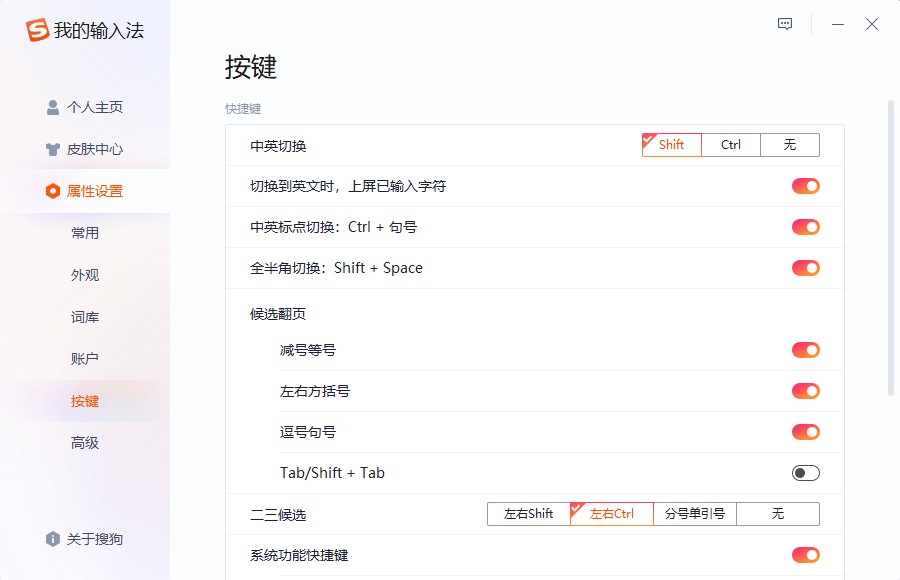The height and width of the screenshot is (580, 900).
Task: Enable Tab/Shift + Tab paging switch
Action: pos(806,473)
